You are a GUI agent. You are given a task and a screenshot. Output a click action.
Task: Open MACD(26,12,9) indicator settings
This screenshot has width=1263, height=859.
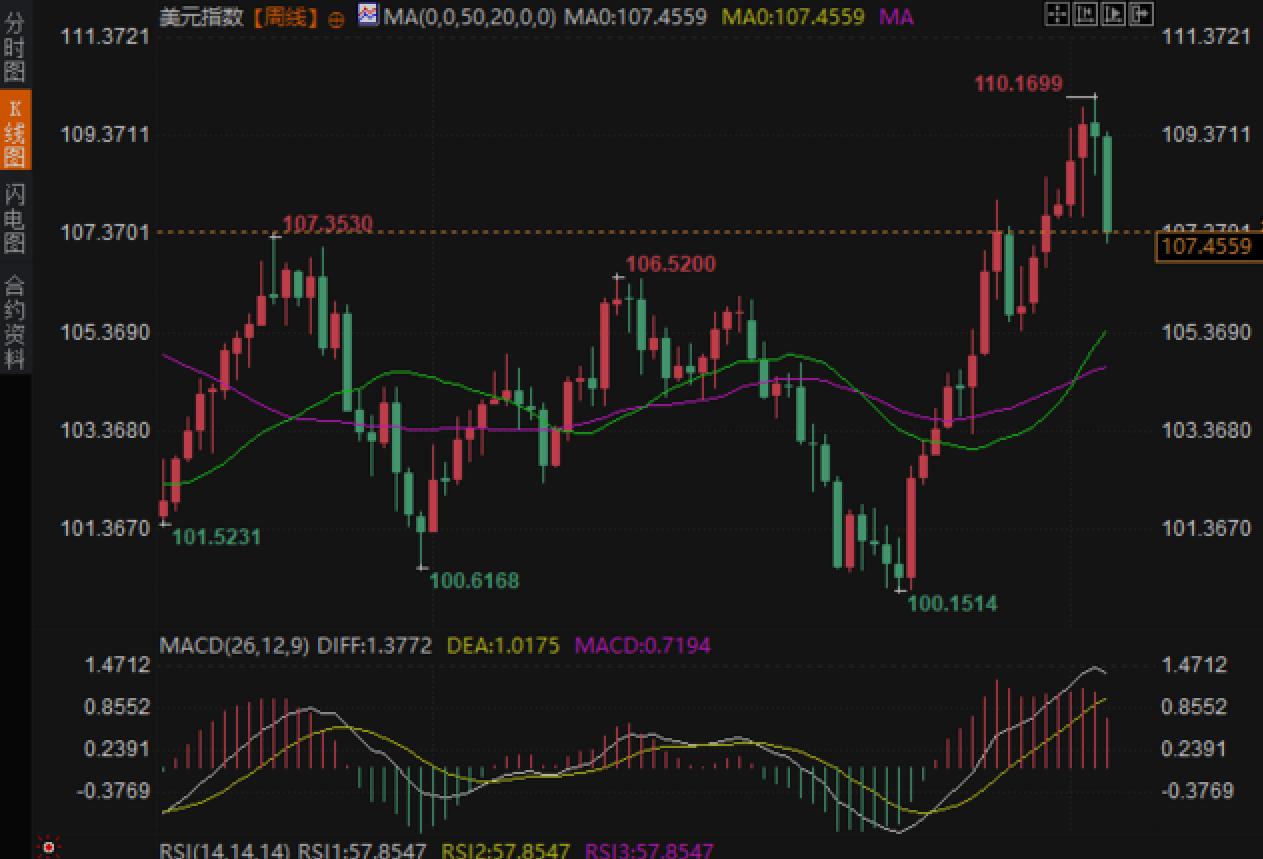(x=235, y=645)
